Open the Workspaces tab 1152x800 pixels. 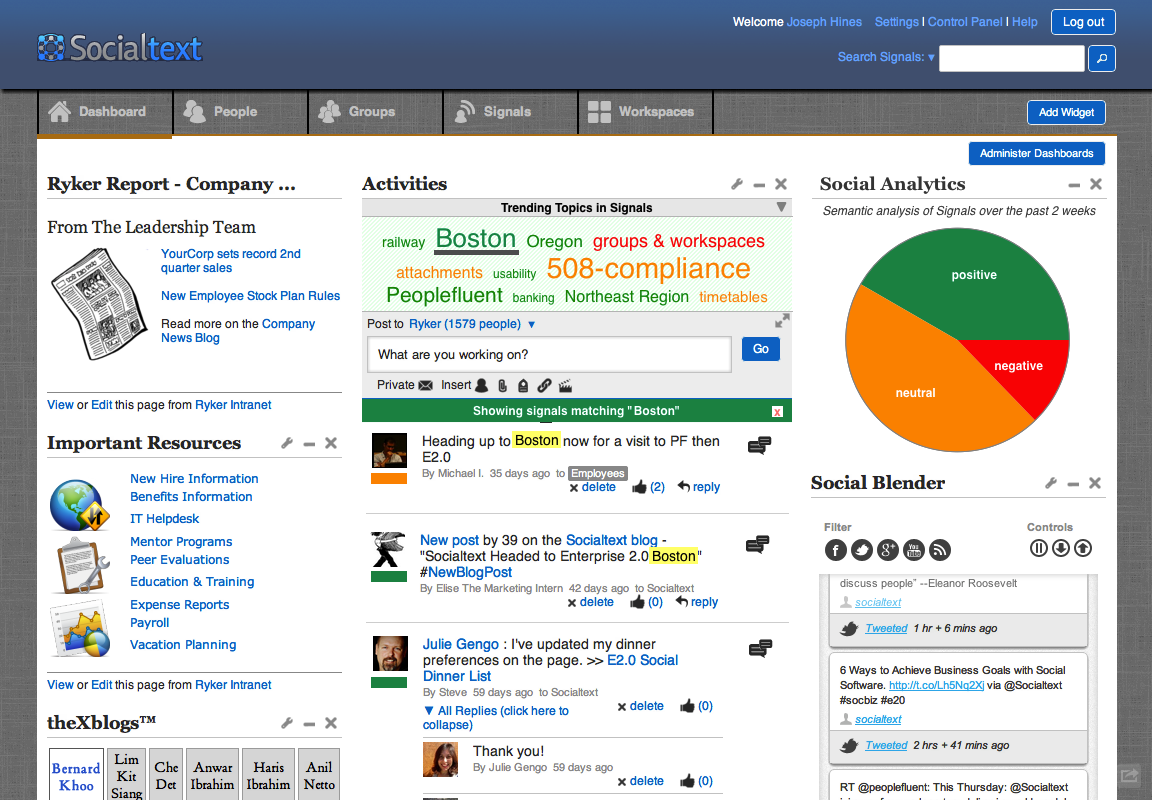pyautogui.click(x=646, y=112)
